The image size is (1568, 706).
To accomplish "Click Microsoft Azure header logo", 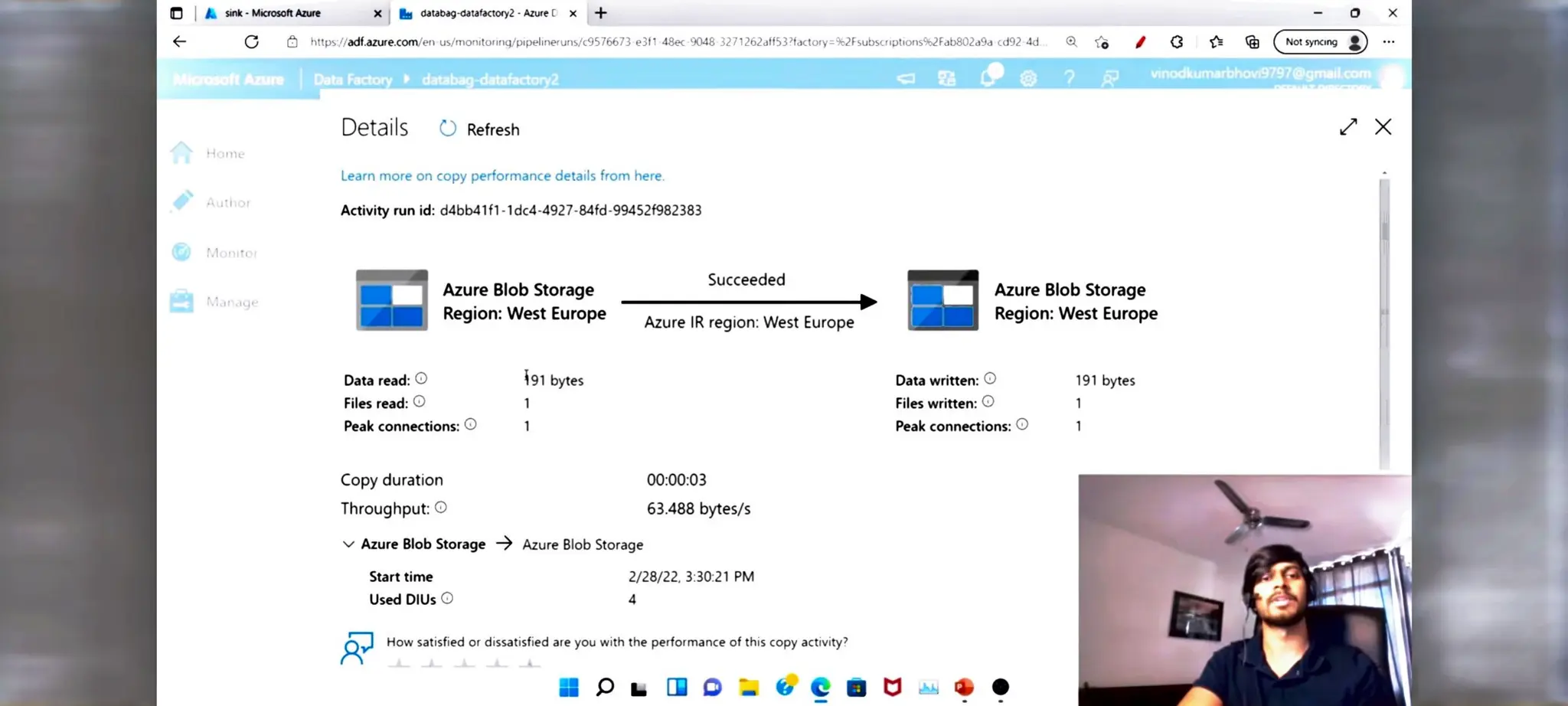I will pyautogui.click(x=228, y=79).
